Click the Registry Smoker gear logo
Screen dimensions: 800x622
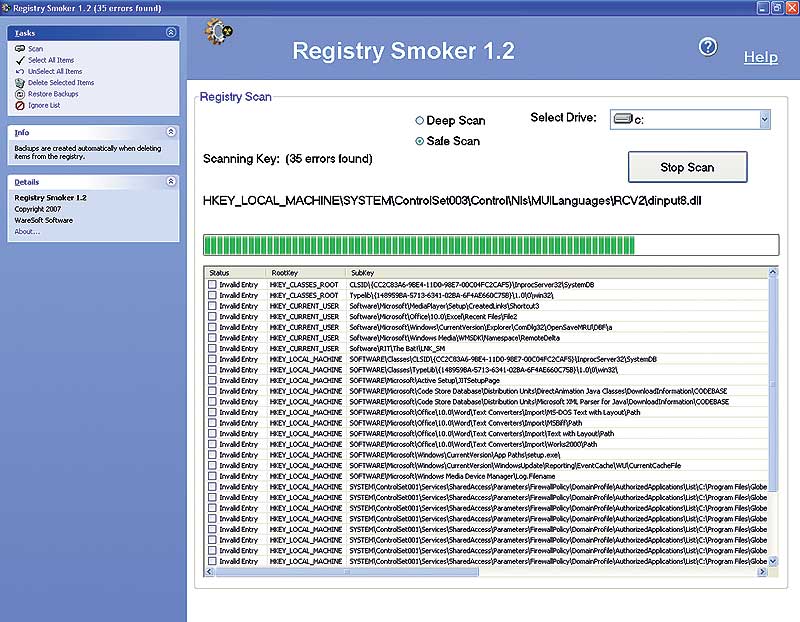219,31
